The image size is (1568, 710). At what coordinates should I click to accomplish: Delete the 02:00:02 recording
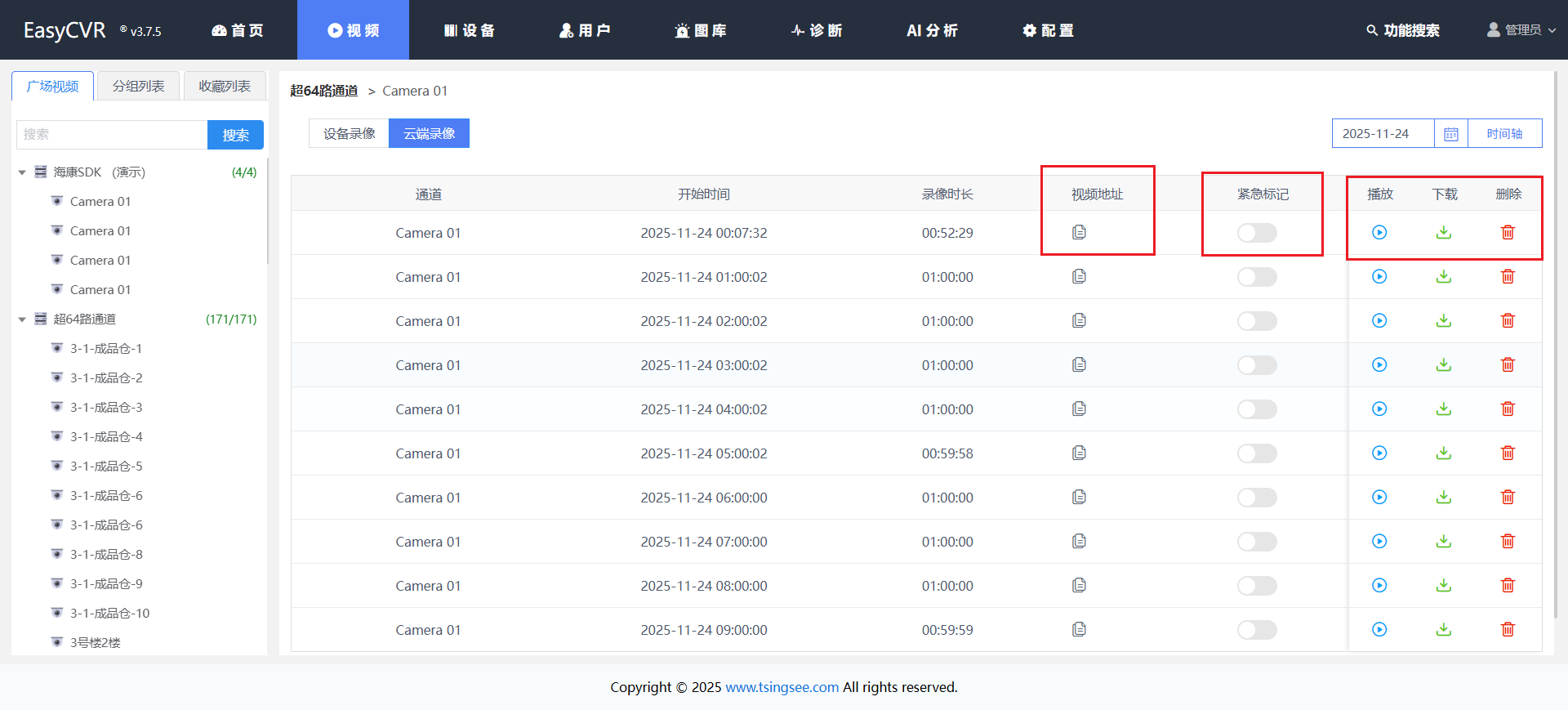point(1508,321)
